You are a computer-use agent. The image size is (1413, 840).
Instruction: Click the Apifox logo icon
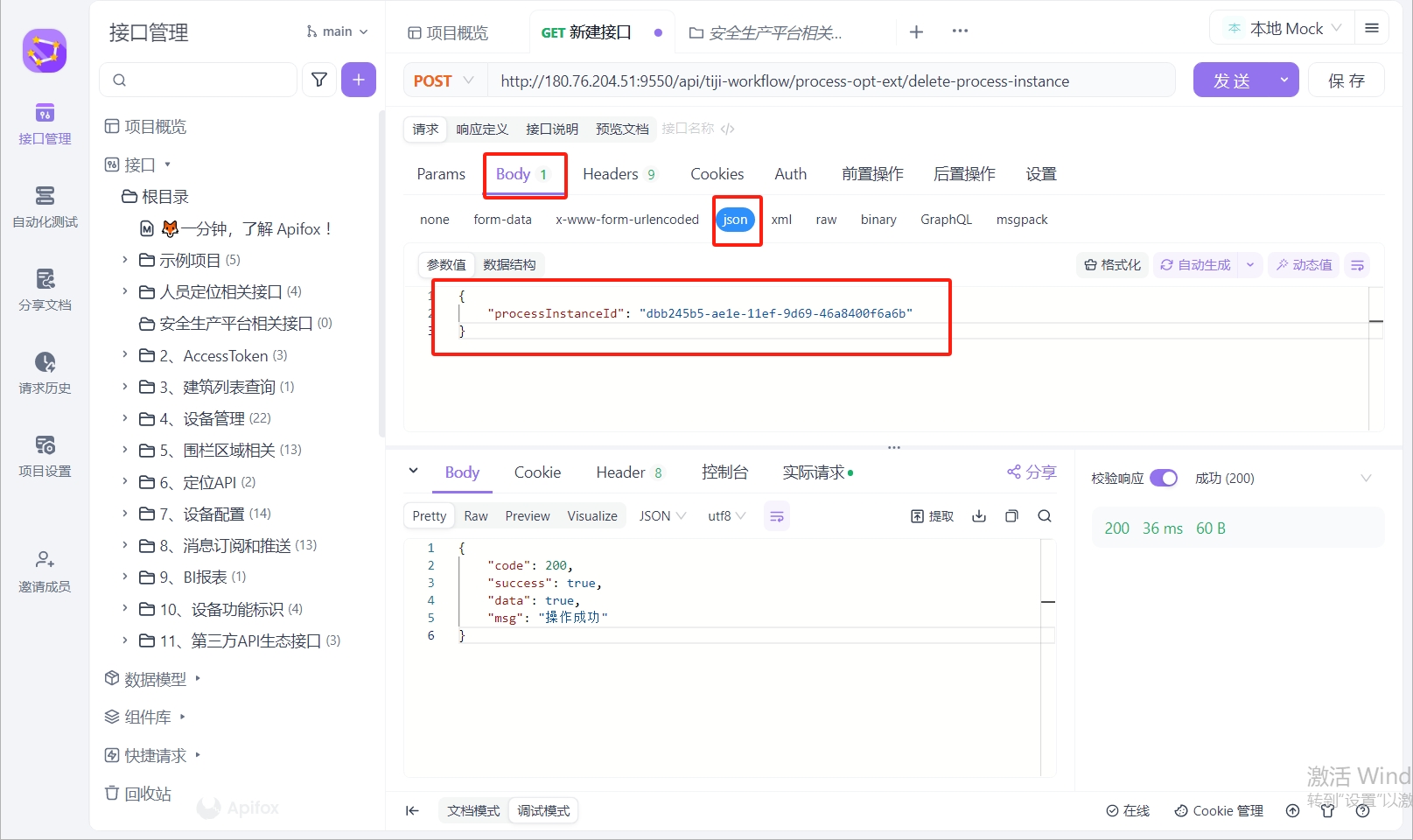click(x=45, y=51)
